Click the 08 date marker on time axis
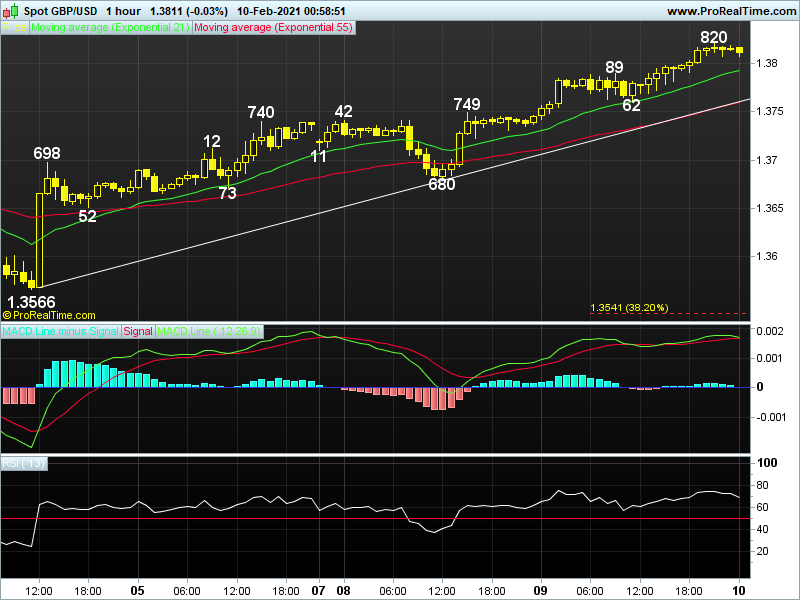800x600 pixels. tap(344, 590)
